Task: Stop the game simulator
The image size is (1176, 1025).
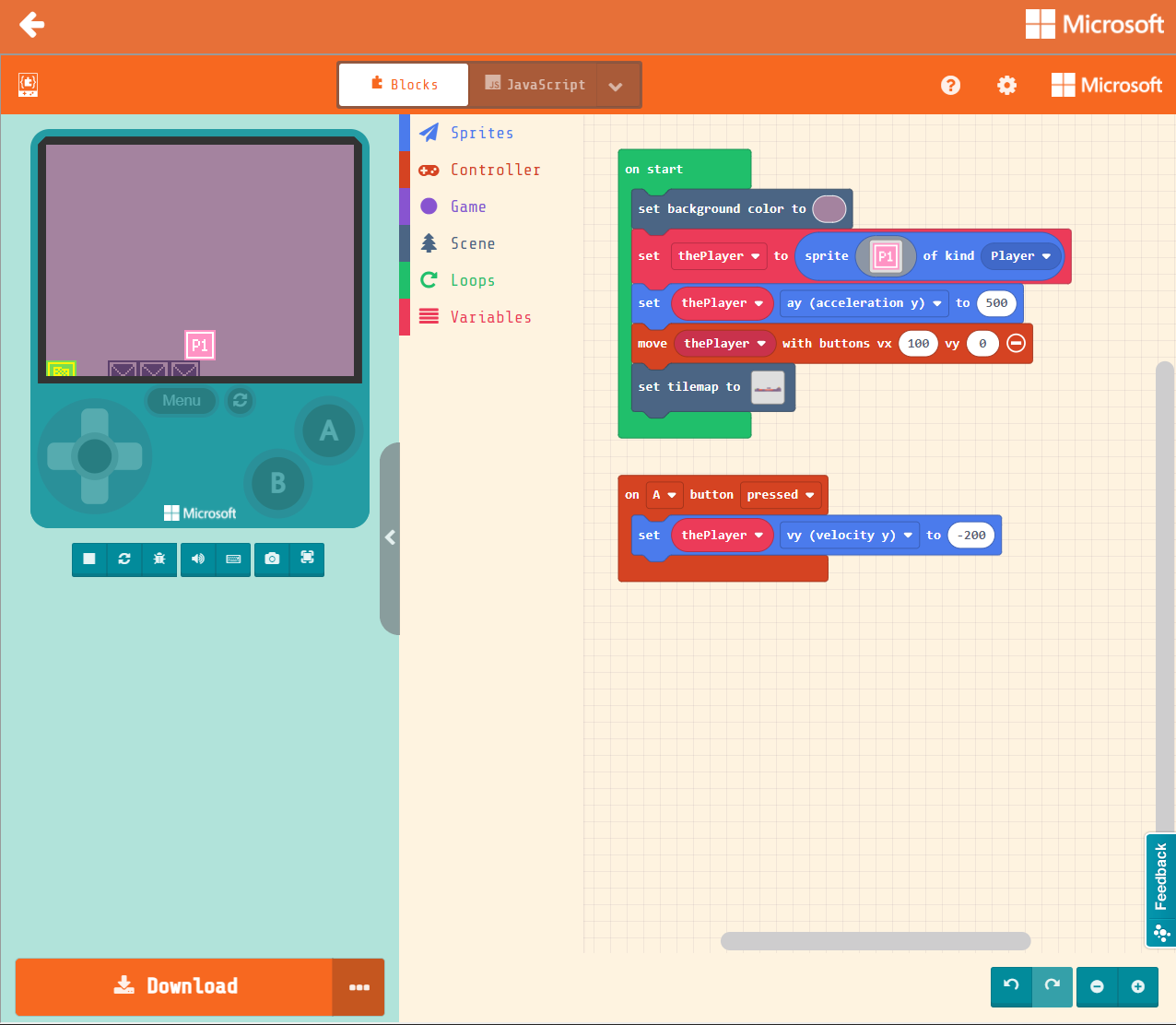Action: click(88, 560)
